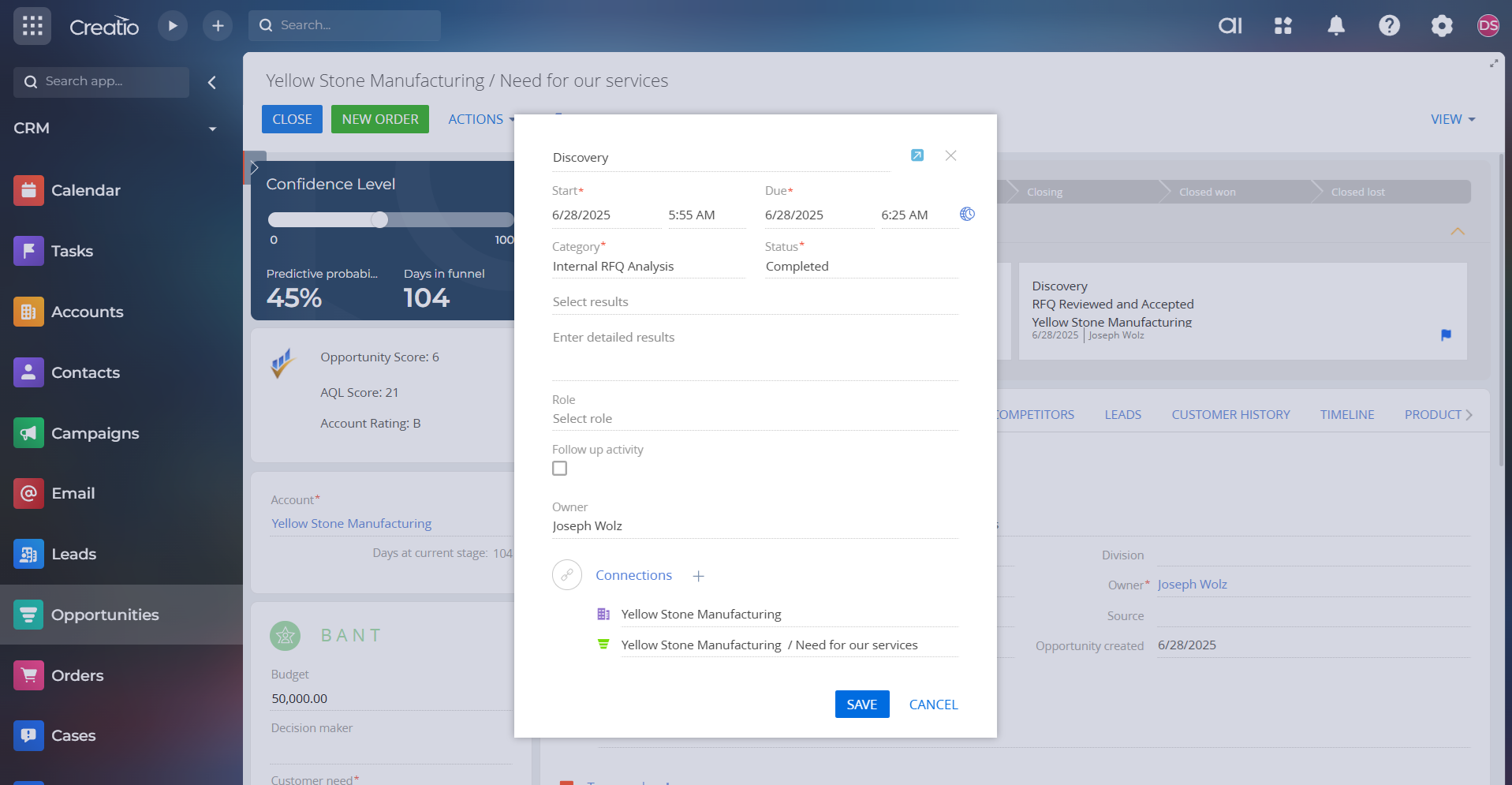Enable the Follow up activity checkbox

point(560,469)
